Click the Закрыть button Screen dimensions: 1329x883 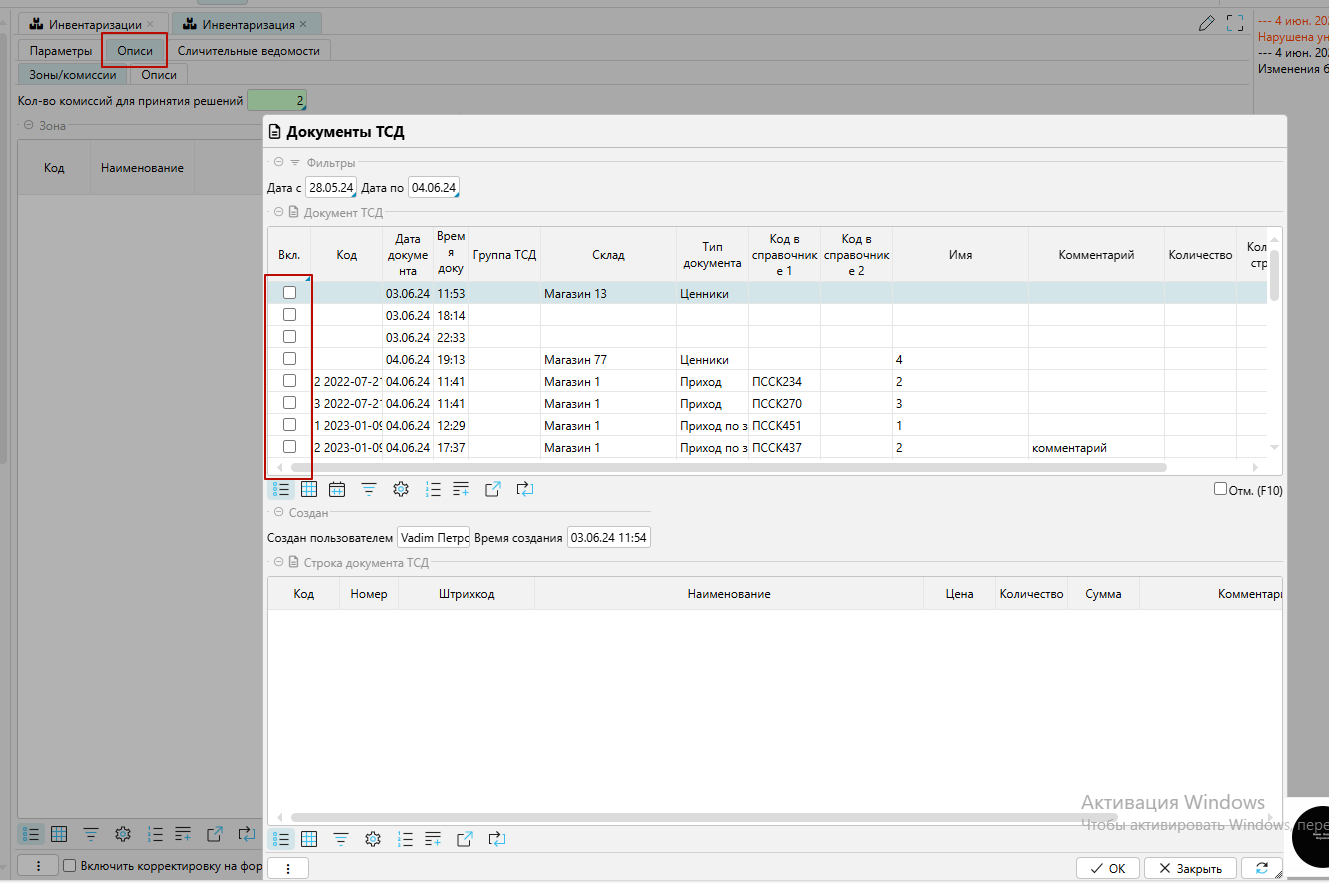[x=1190, y=868]
